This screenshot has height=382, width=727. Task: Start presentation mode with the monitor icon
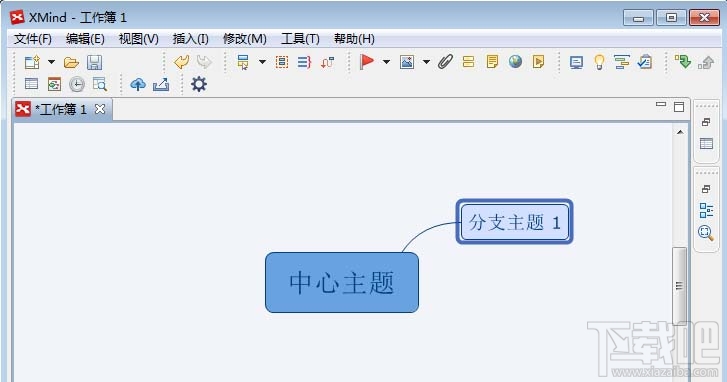(x=576, y=62)
